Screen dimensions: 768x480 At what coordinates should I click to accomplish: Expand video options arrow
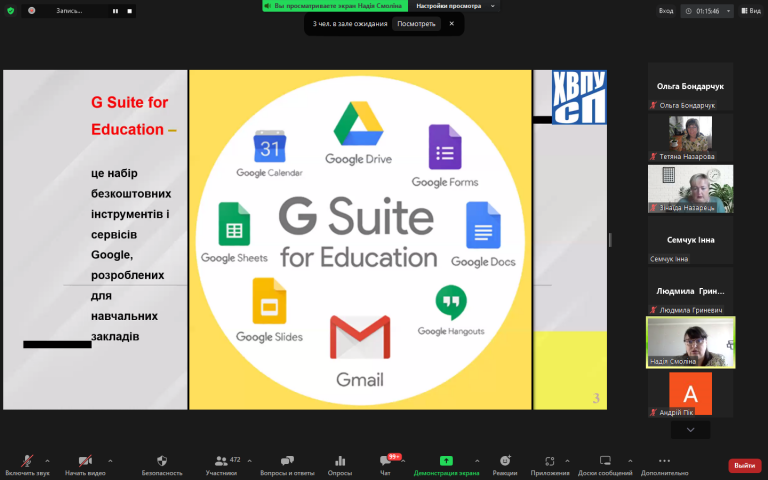click(110, 461)
